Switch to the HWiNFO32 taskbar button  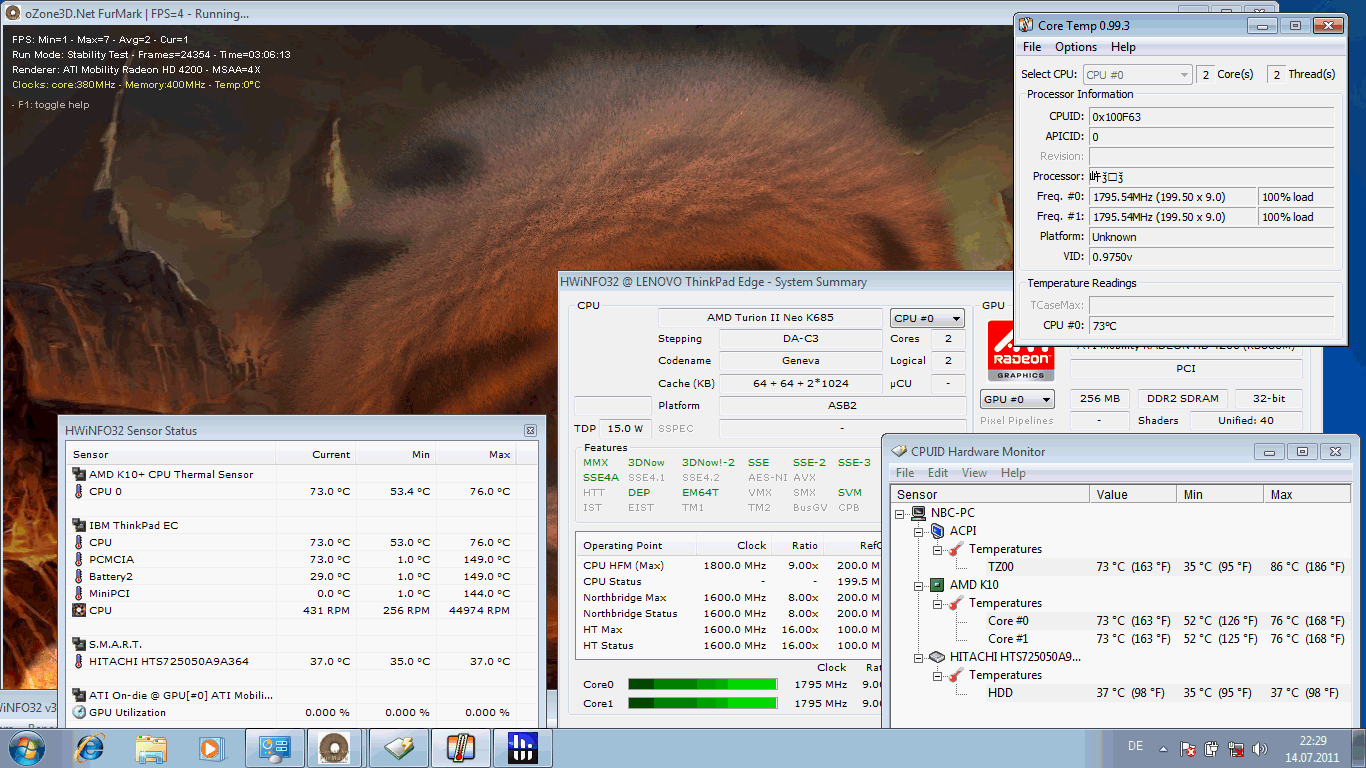pyautogui.click(x=523, y=747)
